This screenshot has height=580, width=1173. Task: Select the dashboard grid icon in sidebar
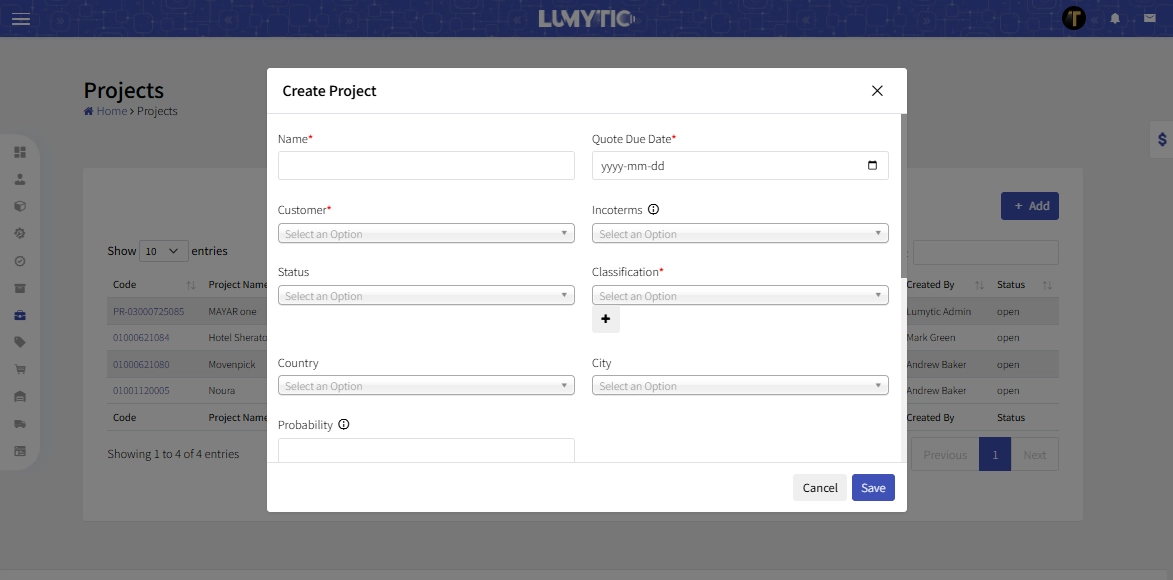[21, 152]
